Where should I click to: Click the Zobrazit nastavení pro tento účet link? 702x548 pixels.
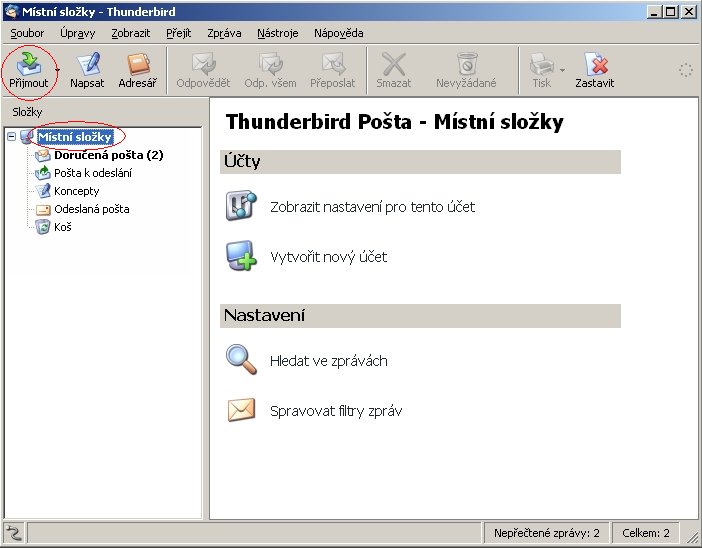click(372, 207)
